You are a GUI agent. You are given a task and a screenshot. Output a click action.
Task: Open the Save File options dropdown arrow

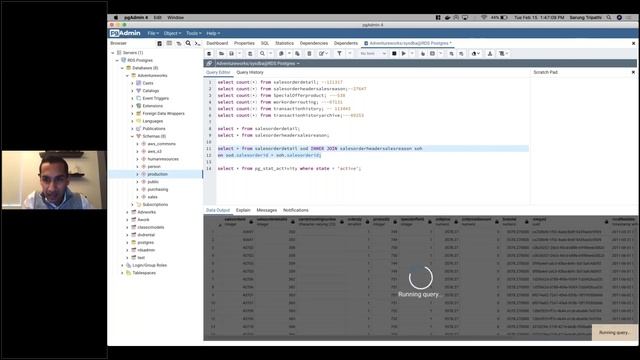240,53
